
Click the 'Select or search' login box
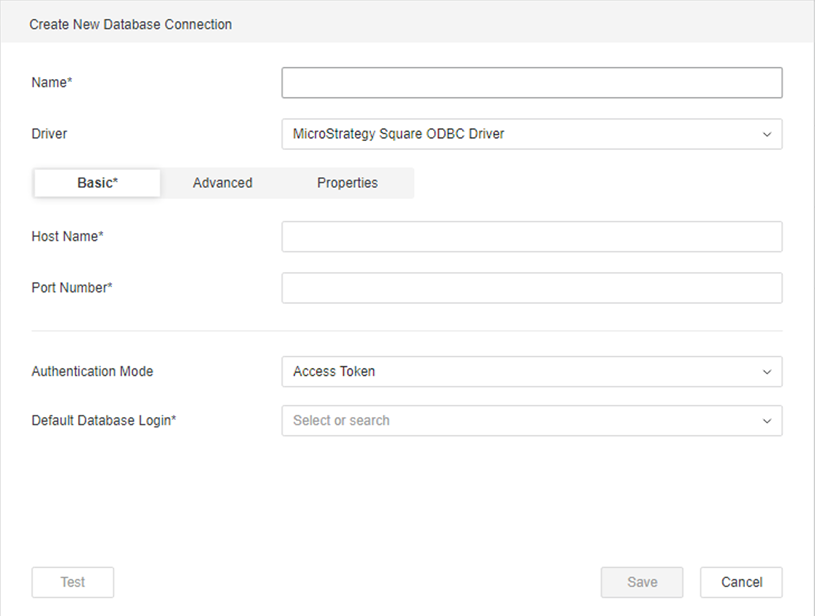[x=520, y=421]
